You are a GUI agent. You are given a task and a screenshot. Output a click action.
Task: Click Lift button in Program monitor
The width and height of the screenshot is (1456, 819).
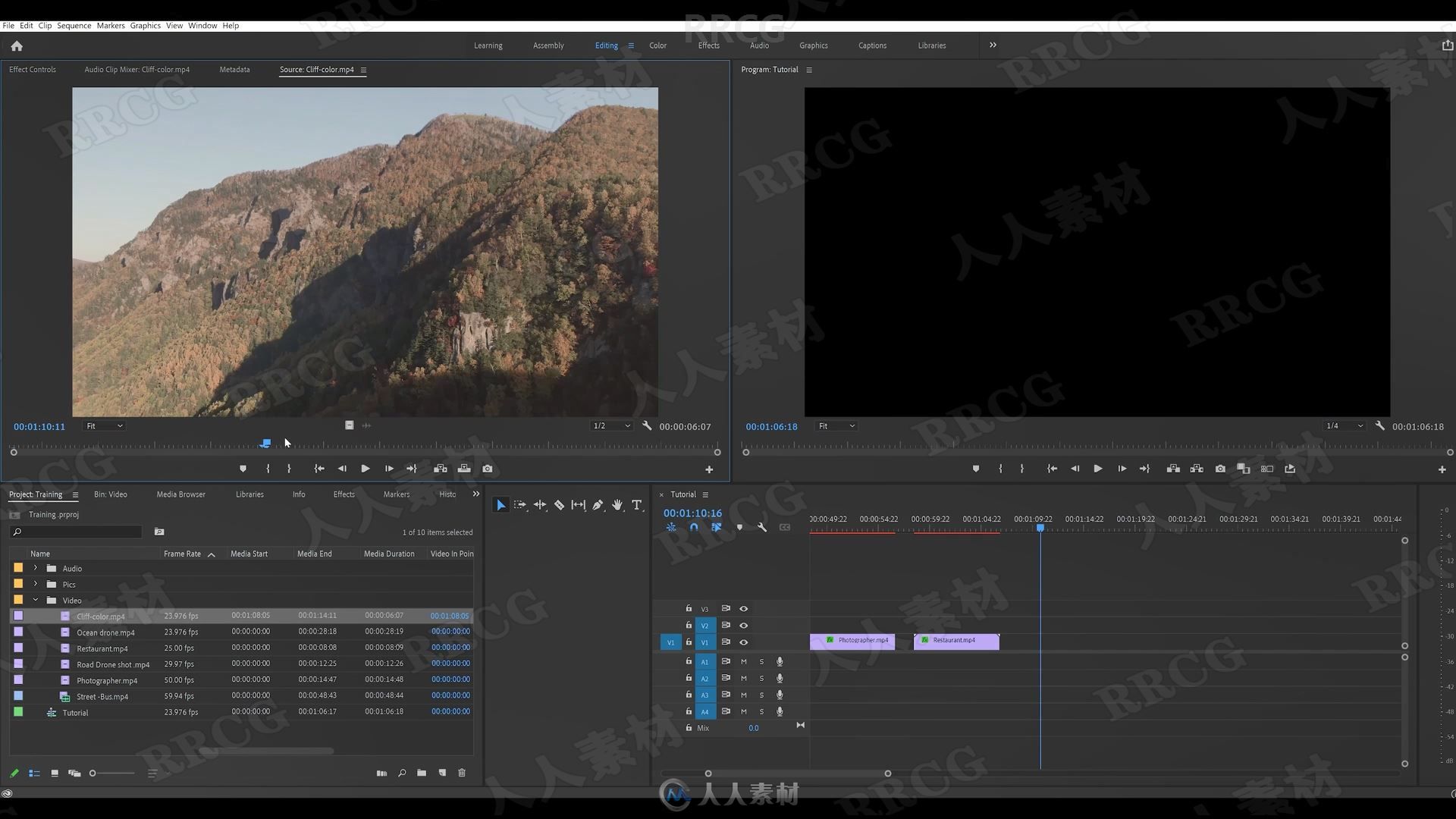point(1173,469)
